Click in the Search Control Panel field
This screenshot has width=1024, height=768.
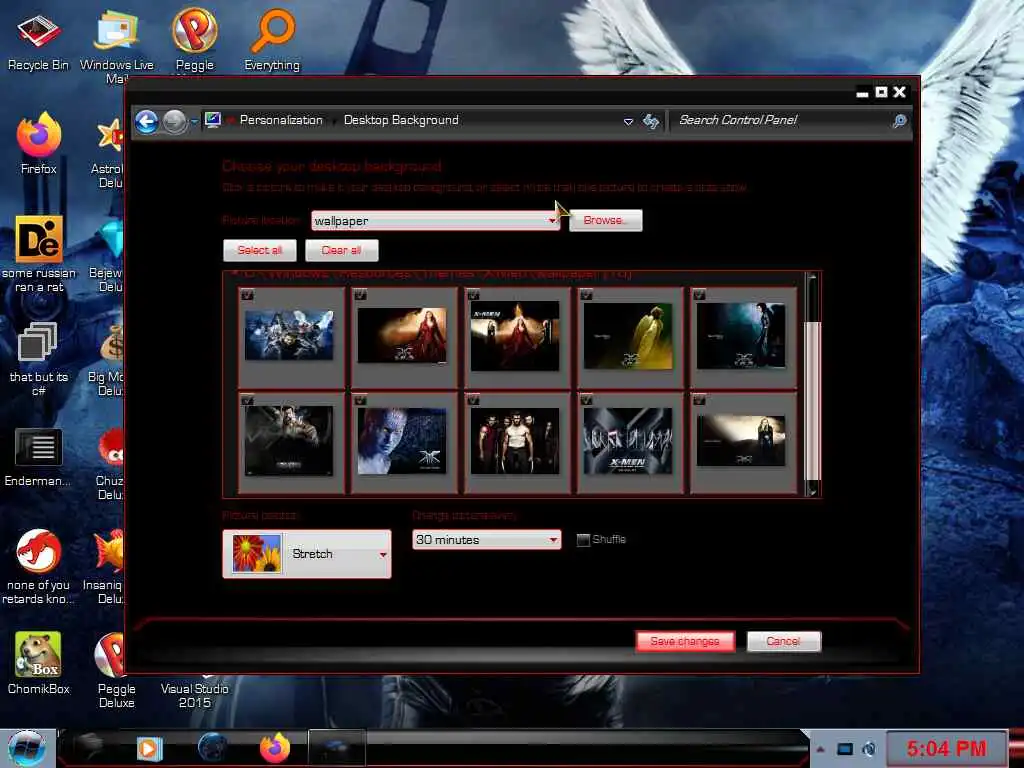(x=784, y=121)
